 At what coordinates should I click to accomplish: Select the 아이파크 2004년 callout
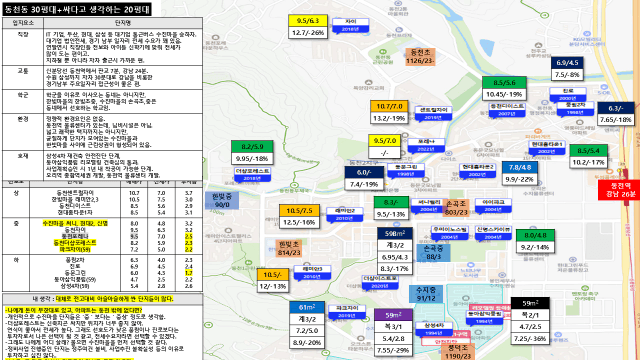(x=493, y=206)
